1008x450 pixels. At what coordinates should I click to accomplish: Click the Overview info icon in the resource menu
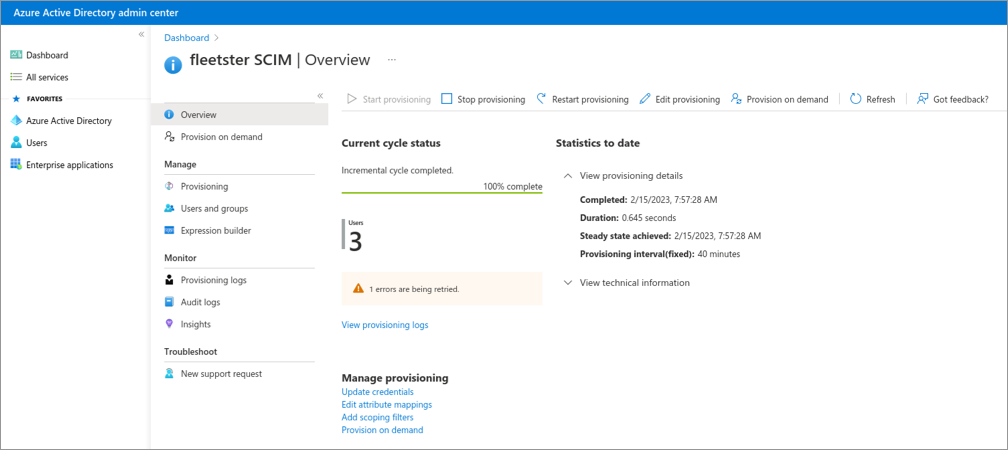[x=169, y=114]
